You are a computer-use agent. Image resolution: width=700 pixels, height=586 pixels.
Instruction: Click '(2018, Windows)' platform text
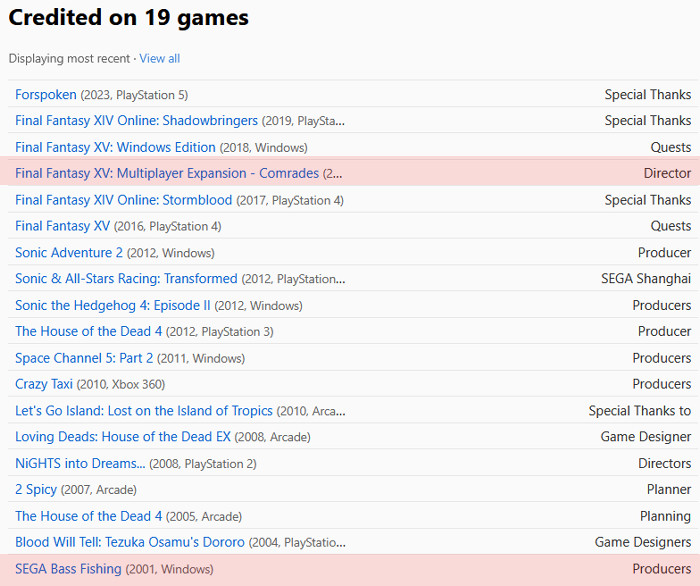263,148
